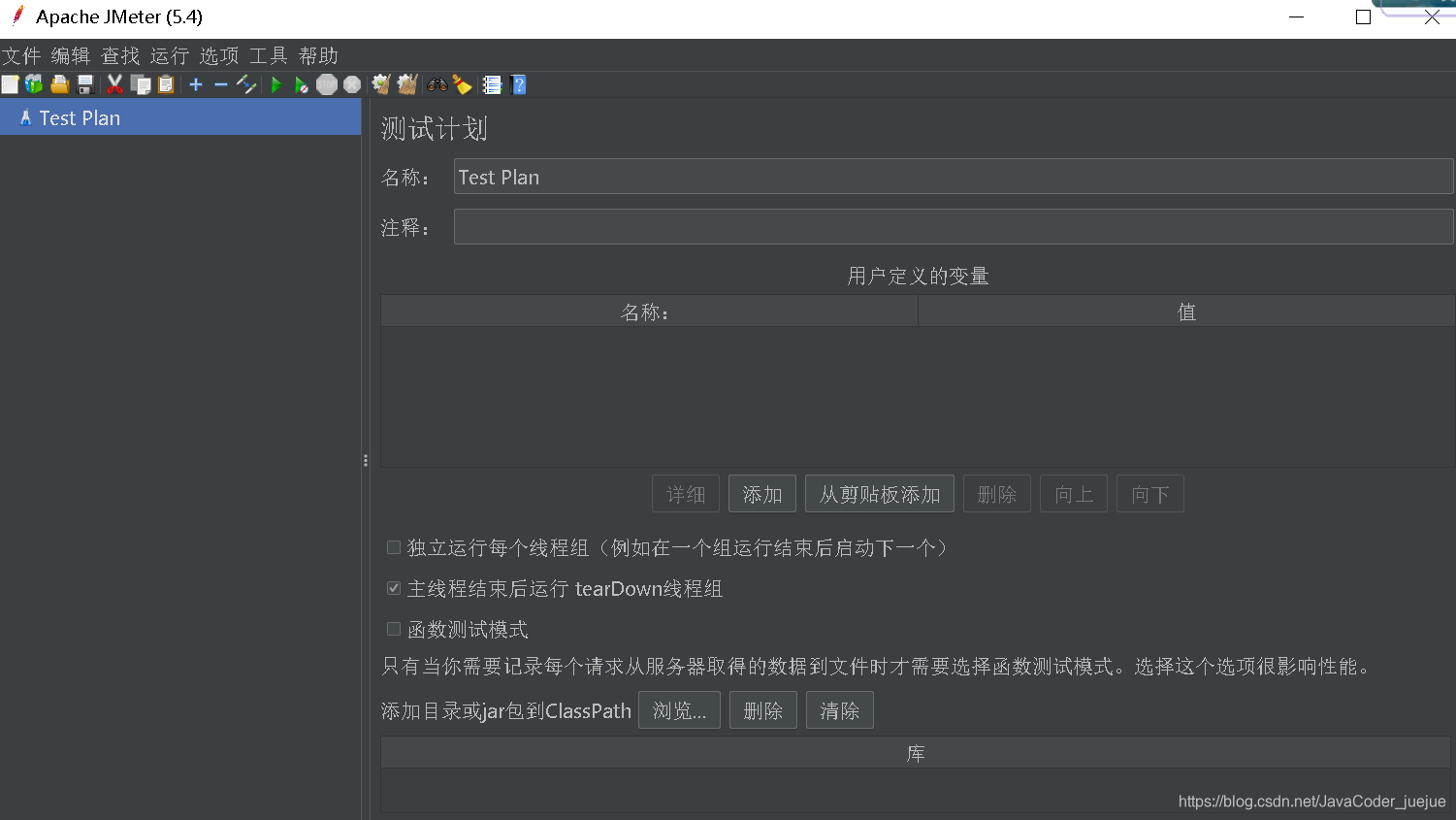
Task: Click the 向上 button
Action: coord(1074,494)
